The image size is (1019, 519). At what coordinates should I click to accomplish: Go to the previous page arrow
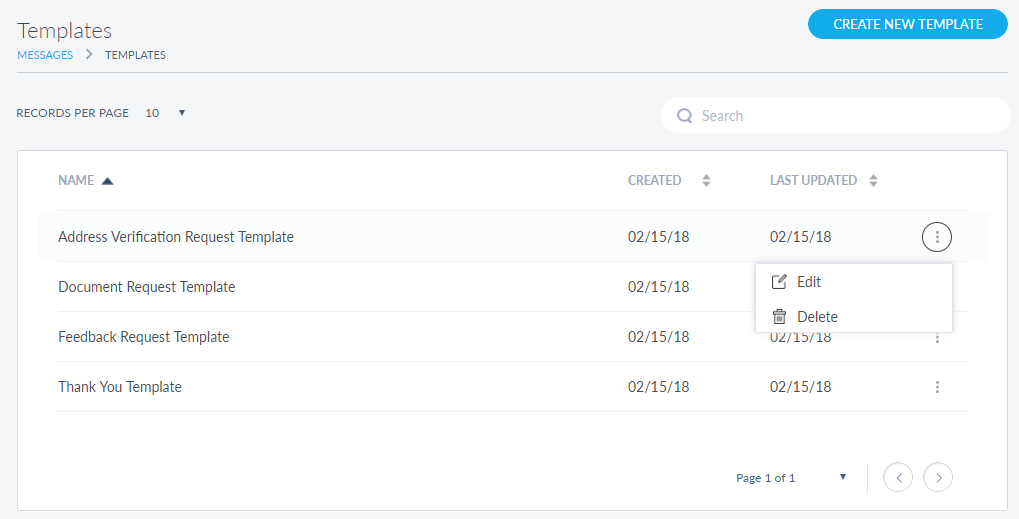[x=898, y=478]
